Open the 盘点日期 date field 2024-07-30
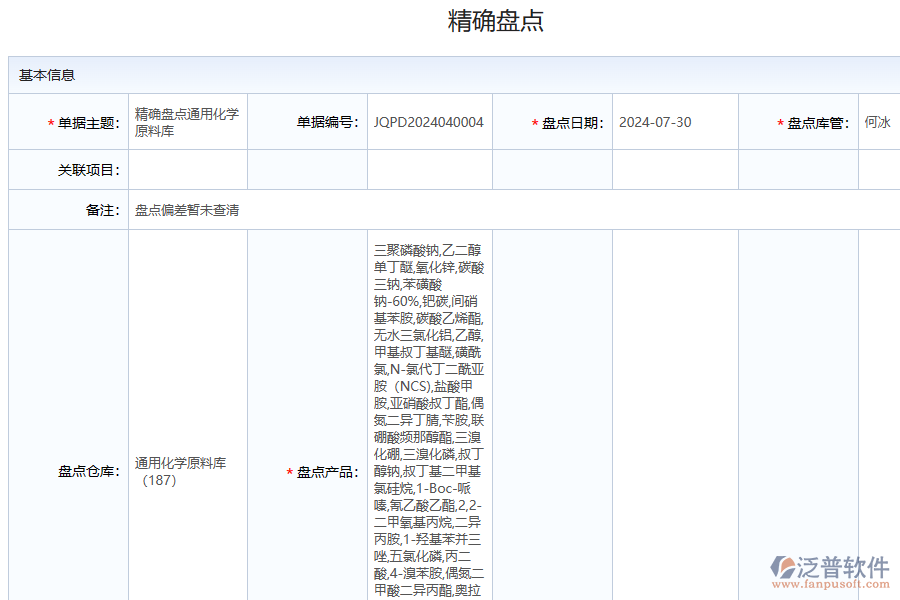The height and width of the screenshot is (600, 900). 655,122
